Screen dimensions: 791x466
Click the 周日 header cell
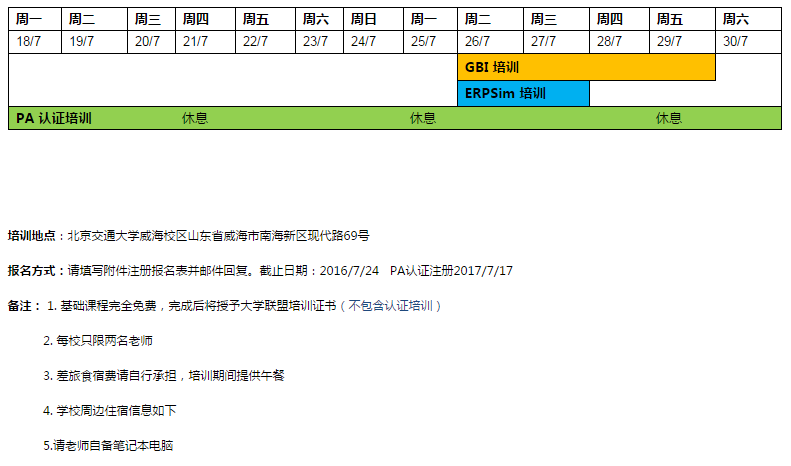373,19
